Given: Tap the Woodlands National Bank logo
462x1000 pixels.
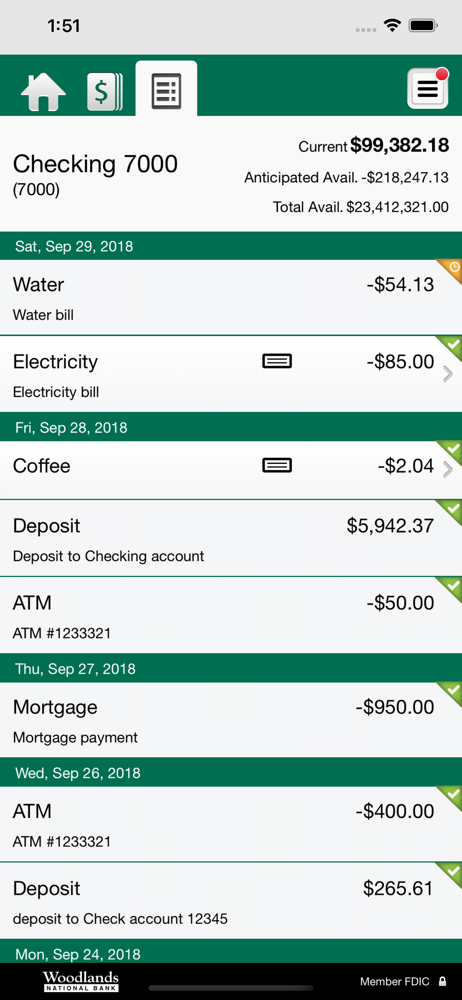Looking at the screenshot, I should click(81, 982).
